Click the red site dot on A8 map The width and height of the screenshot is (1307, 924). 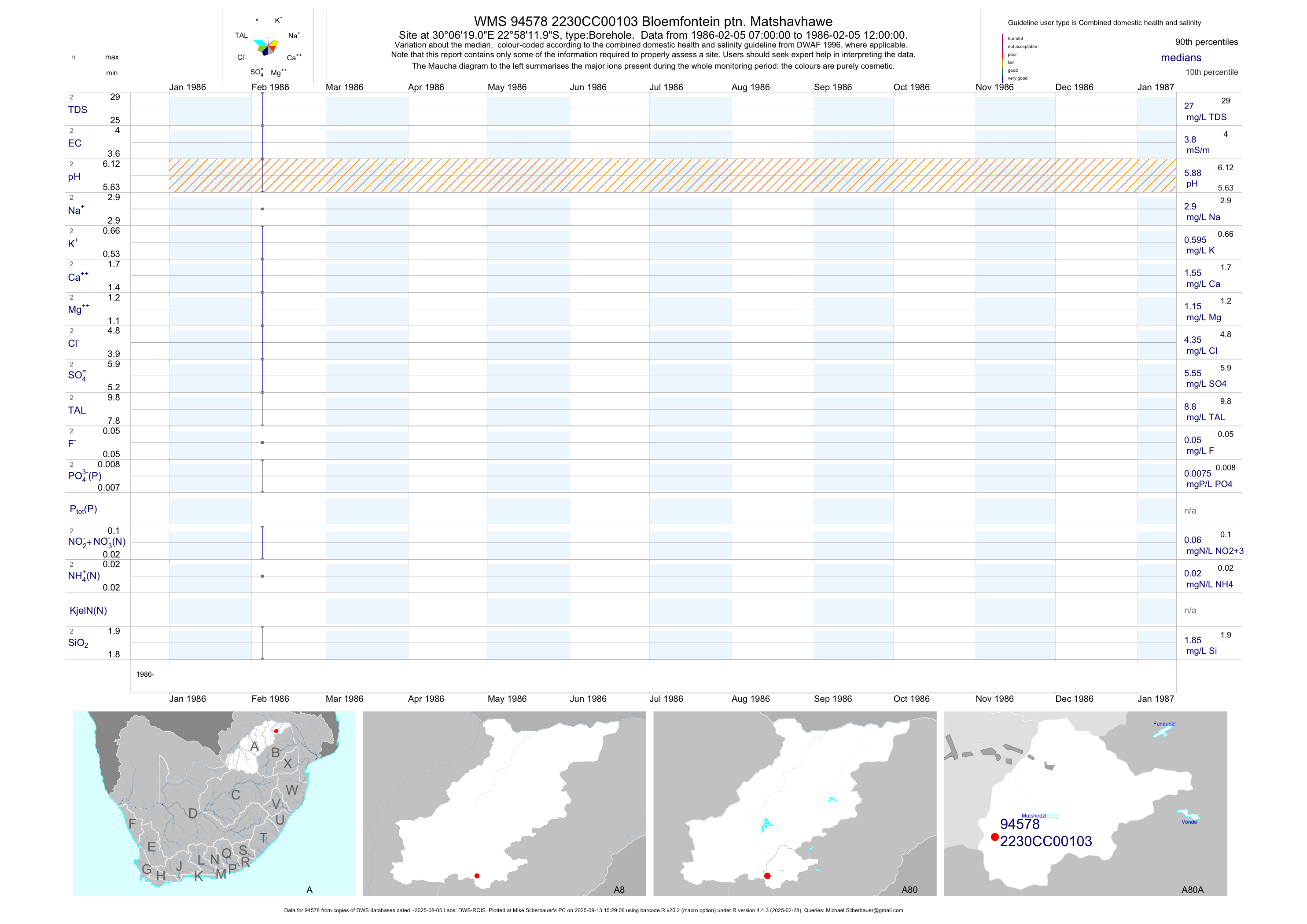pyautogui.click(x=477, y=876)
